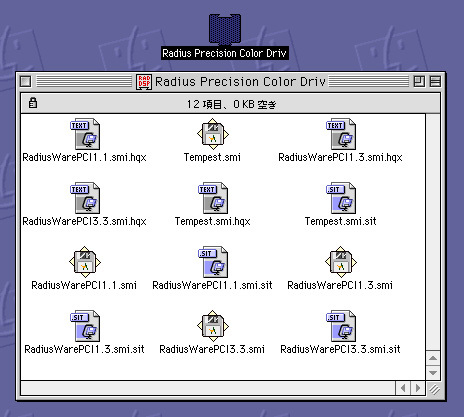
Task: Click the RadiusWarePCI1.3.smi disk image icon
Action: (341, 262)
